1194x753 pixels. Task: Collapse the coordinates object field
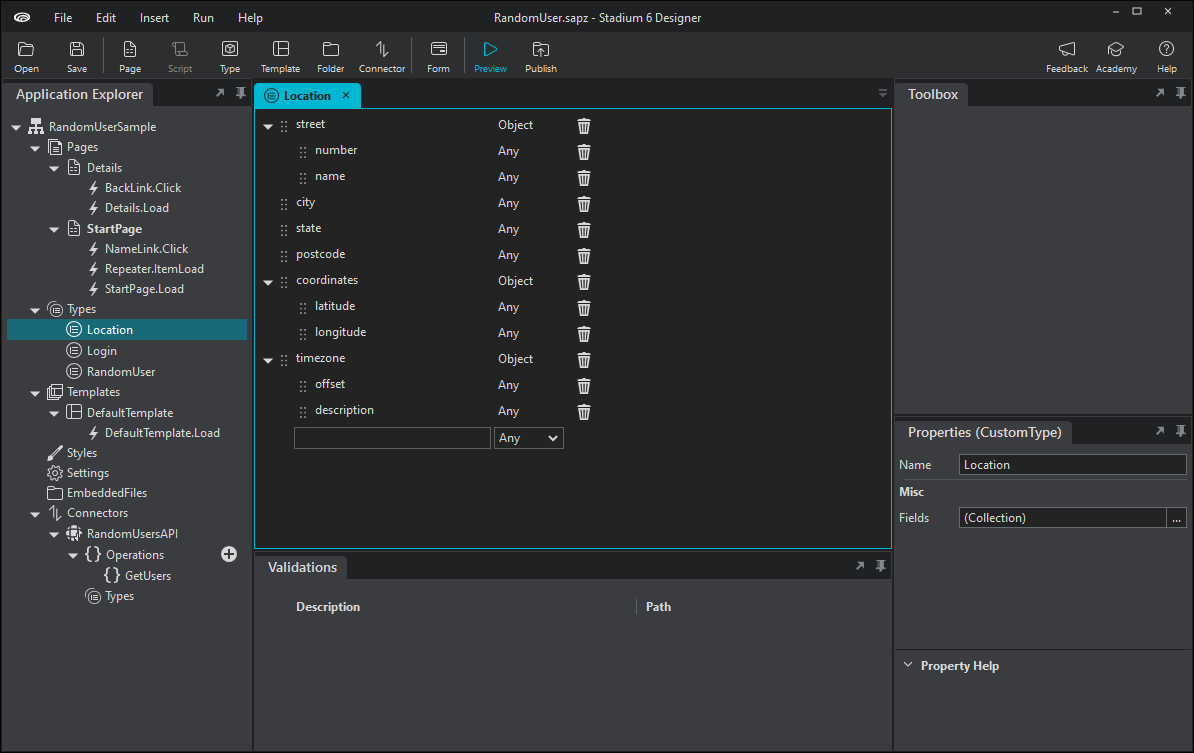coord(268,282)
